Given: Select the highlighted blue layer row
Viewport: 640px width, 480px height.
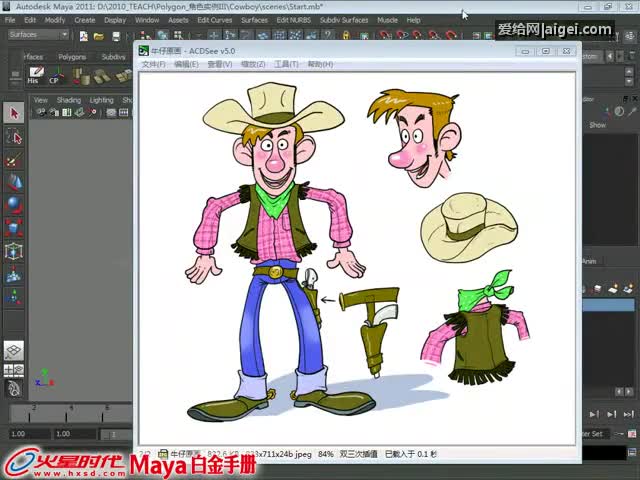Looking at the screenshot, I should (608, 305).
